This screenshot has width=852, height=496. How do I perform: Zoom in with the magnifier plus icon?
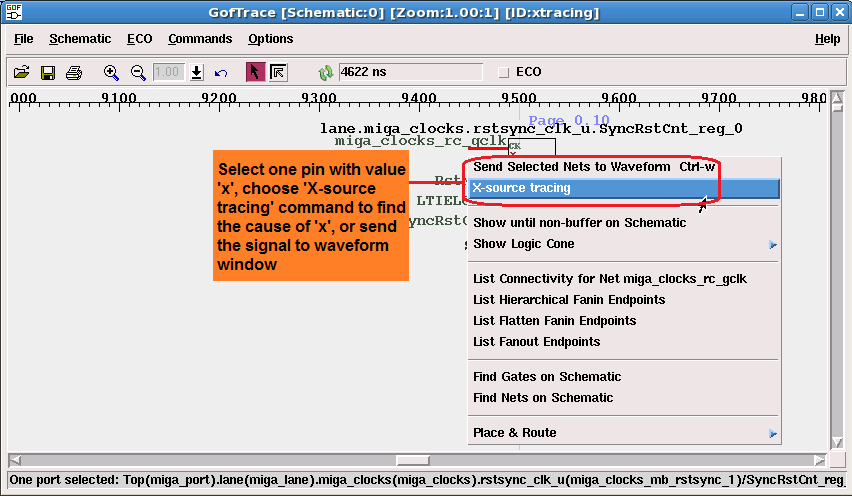[x=112, y=72]
